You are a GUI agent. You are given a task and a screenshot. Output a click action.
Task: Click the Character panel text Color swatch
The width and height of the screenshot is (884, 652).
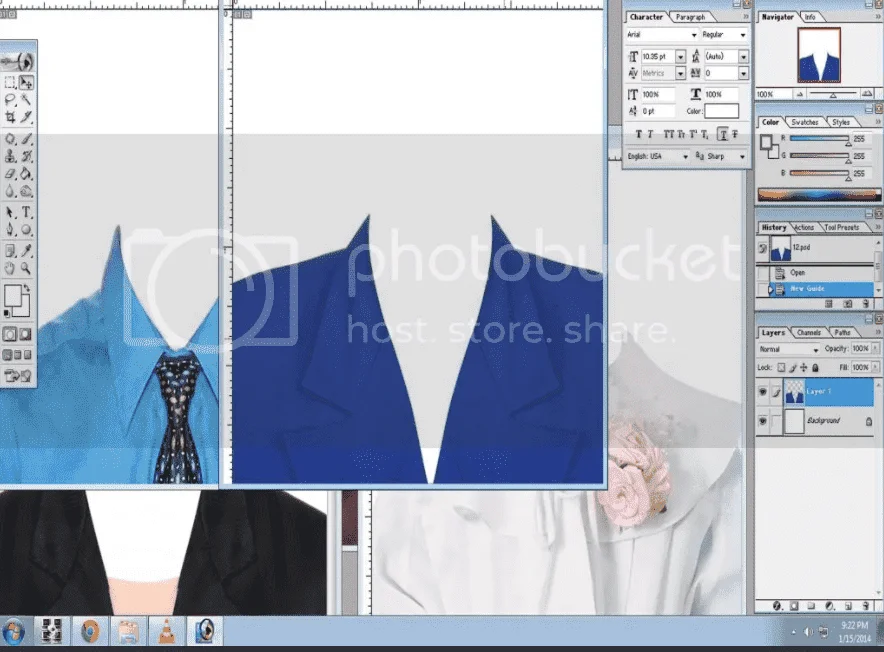click(x=721, y=111)
